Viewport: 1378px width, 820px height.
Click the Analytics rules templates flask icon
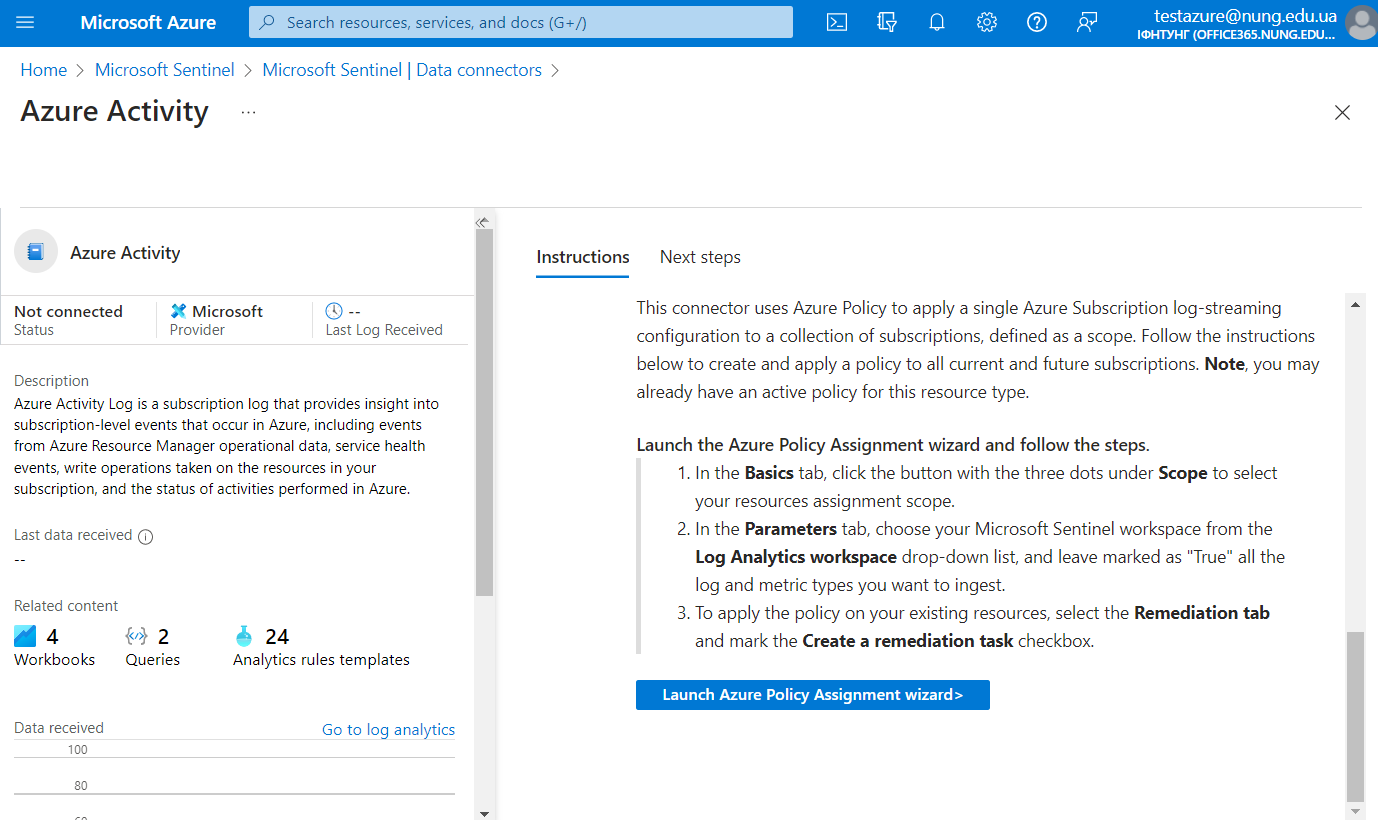point(243,634)
